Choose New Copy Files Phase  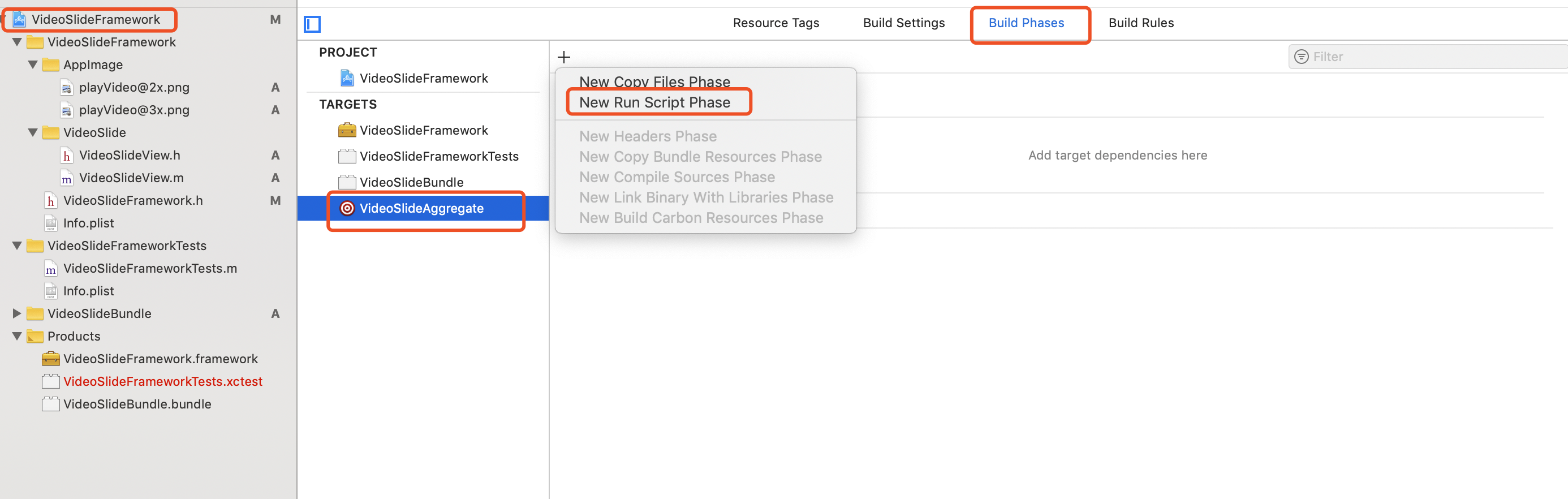(x=654, y=81)
